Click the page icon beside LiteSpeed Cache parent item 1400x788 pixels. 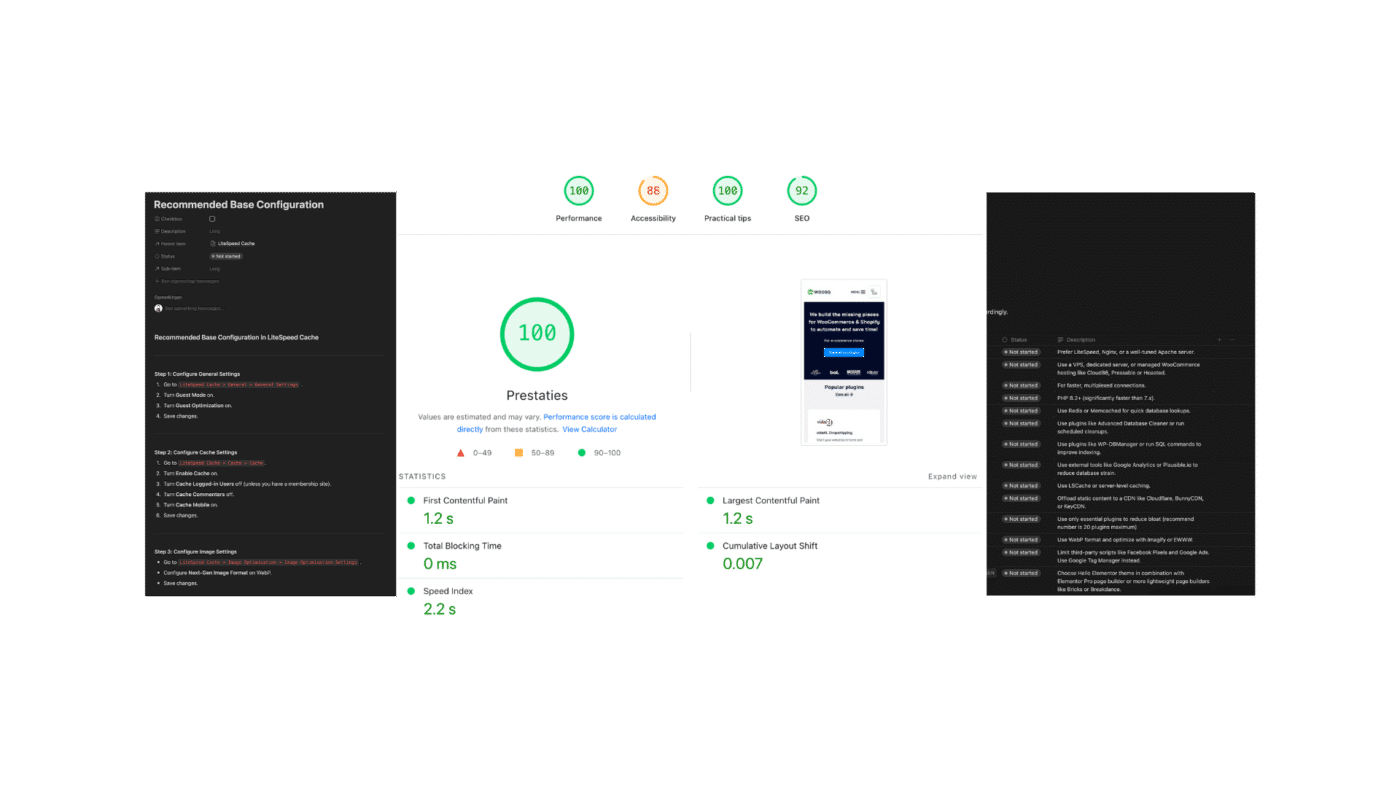213,244
